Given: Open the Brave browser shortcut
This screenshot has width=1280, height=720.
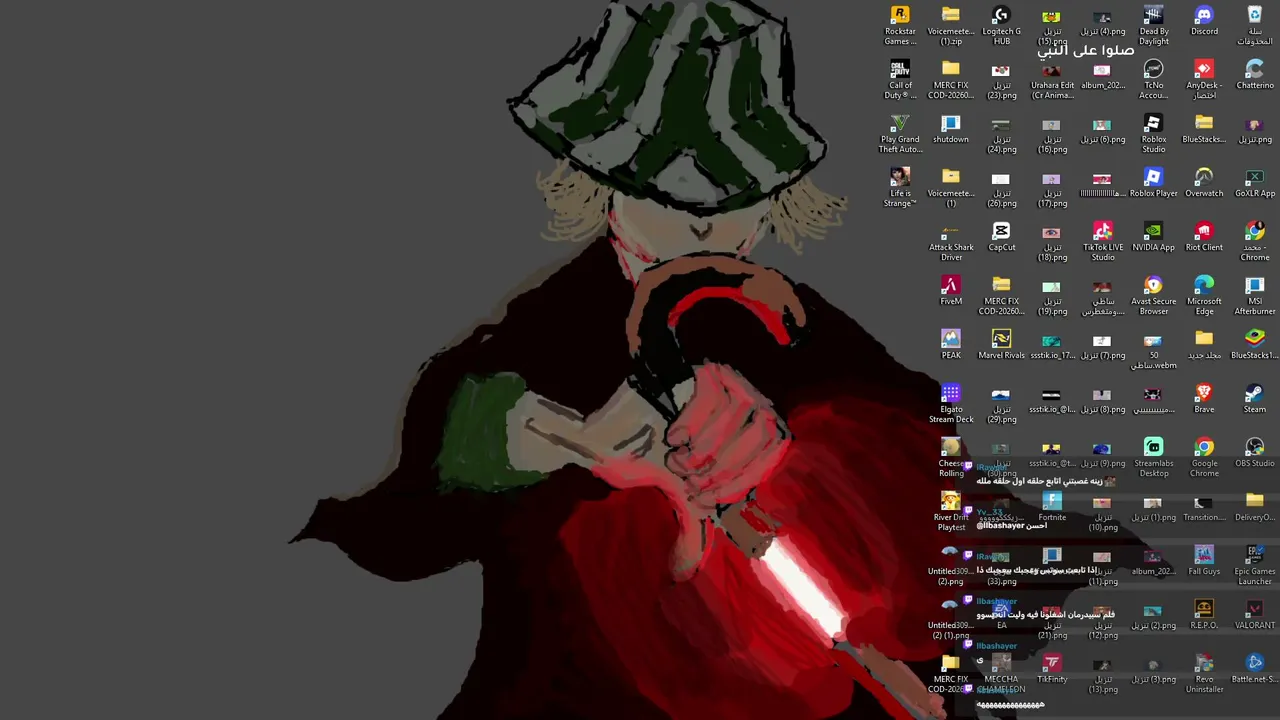Looking at the screenshot, I should click(1204, 398).
